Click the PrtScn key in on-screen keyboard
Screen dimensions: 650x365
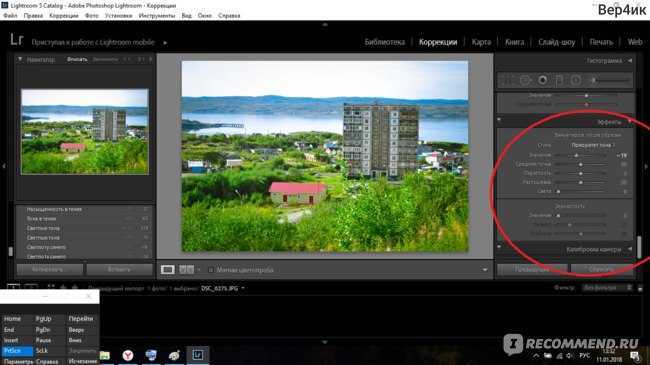click(x=17, y=351)
